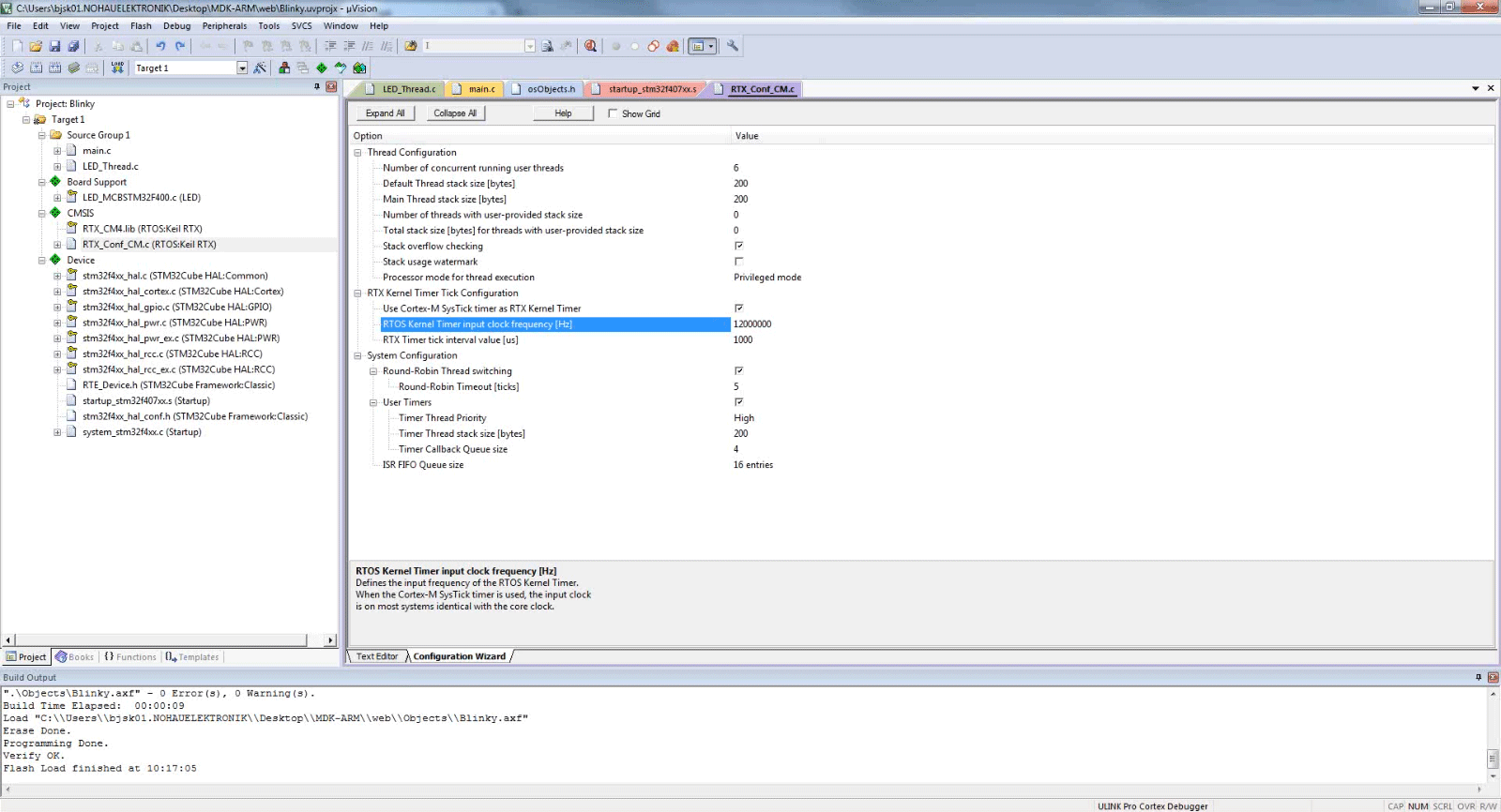Build the target files icon
1501x812 pixels.
pyautogui.click(x=36, y=68)
